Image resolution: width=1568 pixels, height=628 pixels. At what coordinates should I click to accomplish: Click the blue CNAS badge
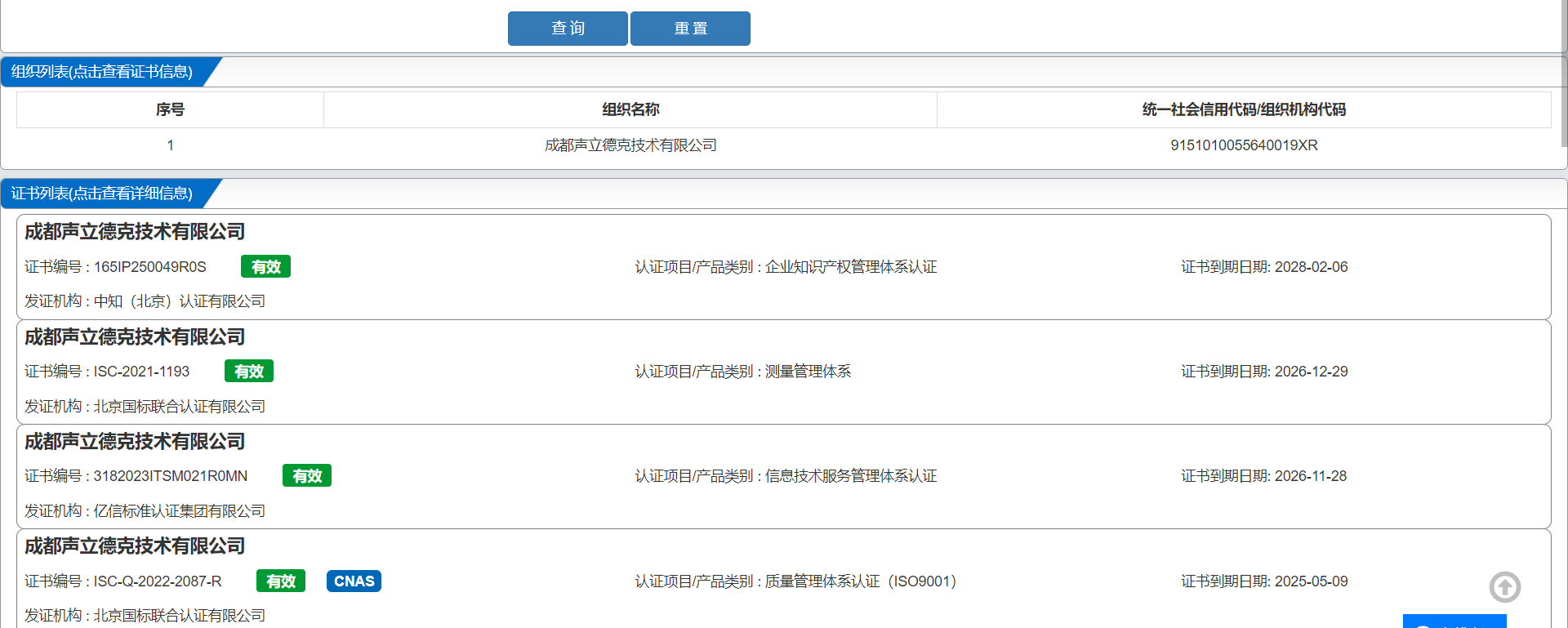click(354, 581)
